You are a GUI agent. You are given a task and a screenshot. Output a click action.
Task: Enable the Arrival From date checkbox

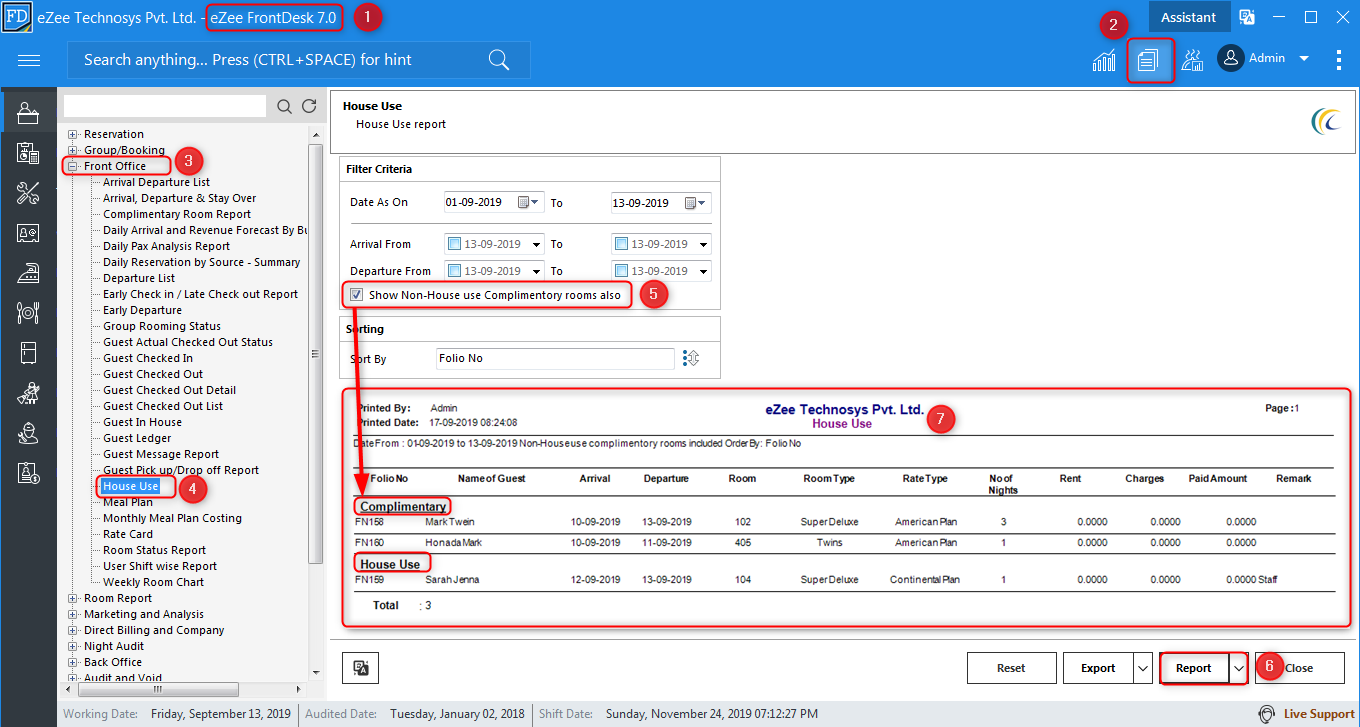click(456, 244)
